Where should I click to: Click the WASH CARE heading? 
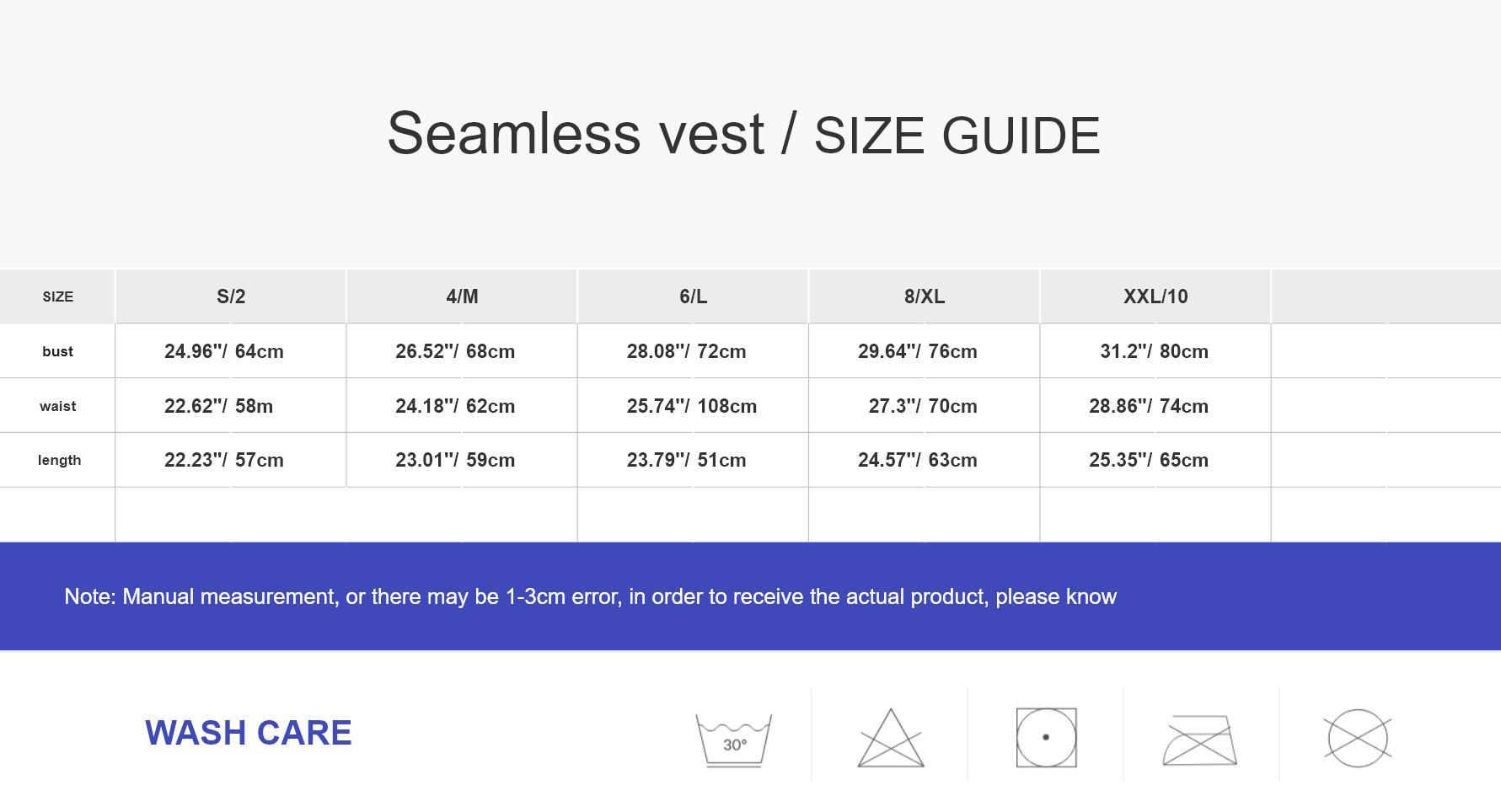[248, 733]
